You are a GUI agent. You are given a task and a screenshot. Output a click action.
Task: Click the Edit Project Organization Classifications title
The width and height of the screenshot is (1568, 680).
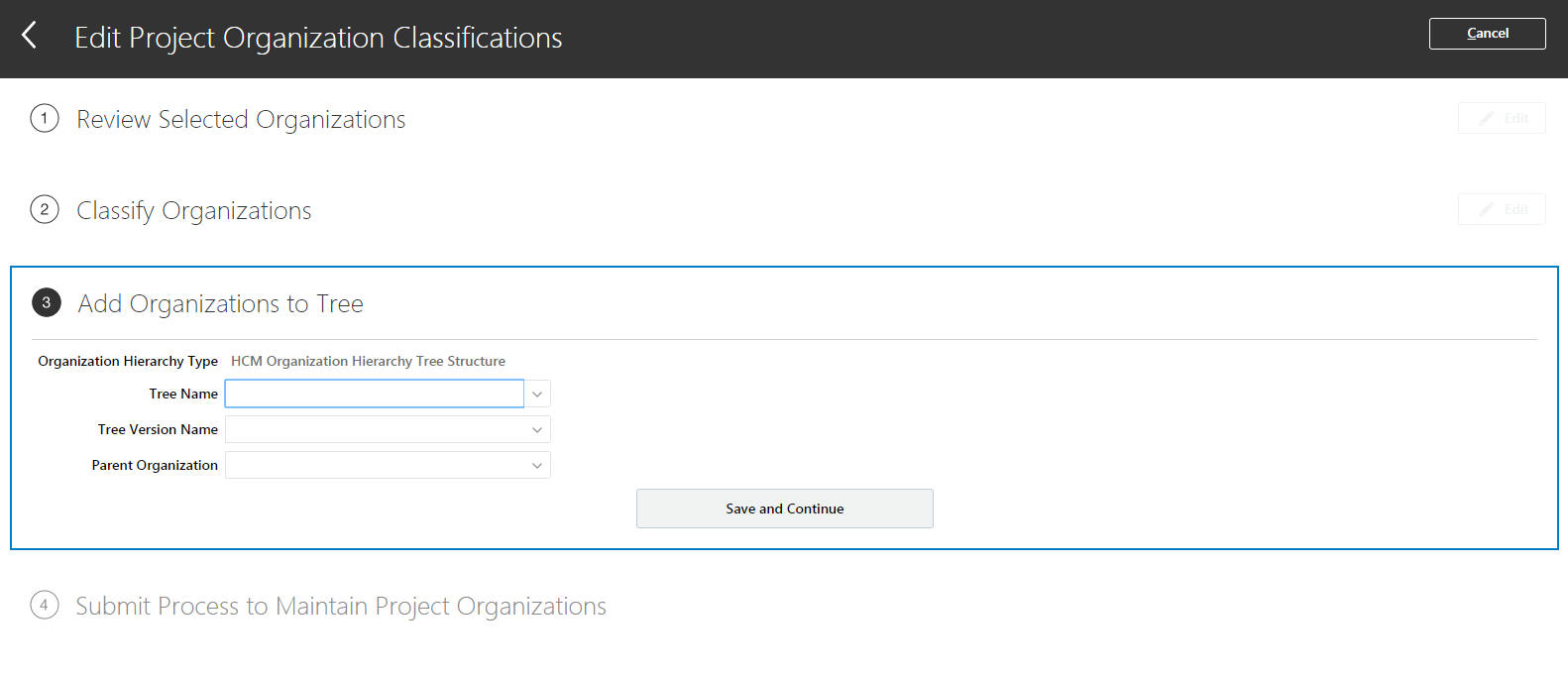(x=318, y=38)
